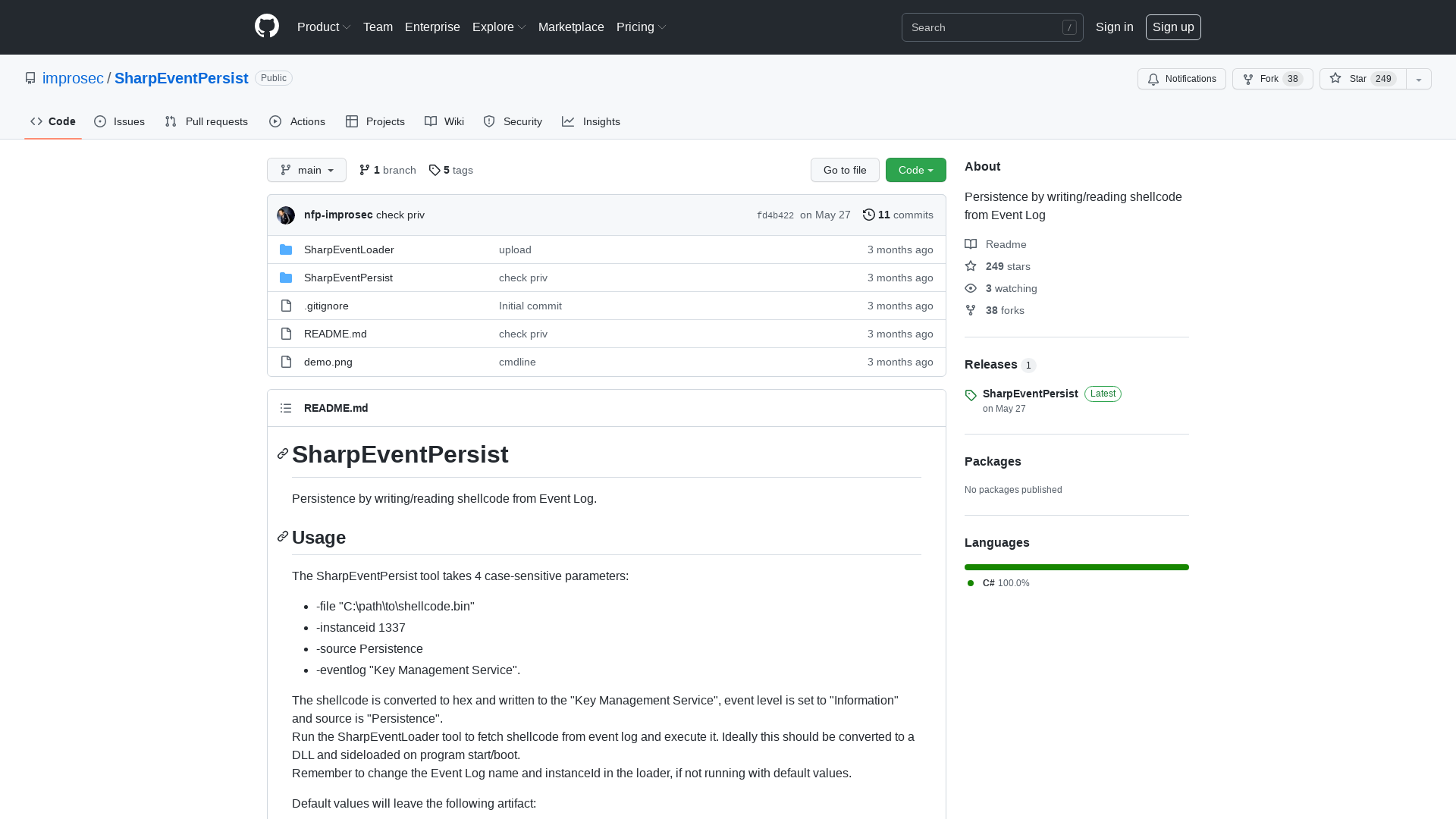Click the .gitignore file icon
The height and width of the screenshot is (819, 1456).
click(x=286, y=306)
